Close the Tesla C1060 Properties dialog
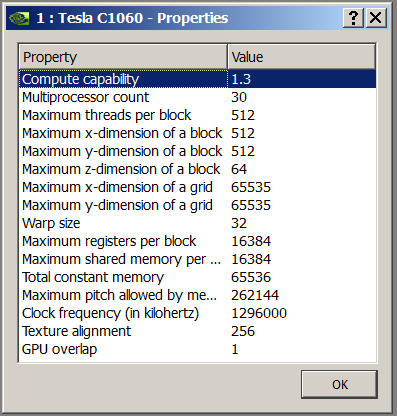Viewport: 397px width, 416px height. pos(376,18)
